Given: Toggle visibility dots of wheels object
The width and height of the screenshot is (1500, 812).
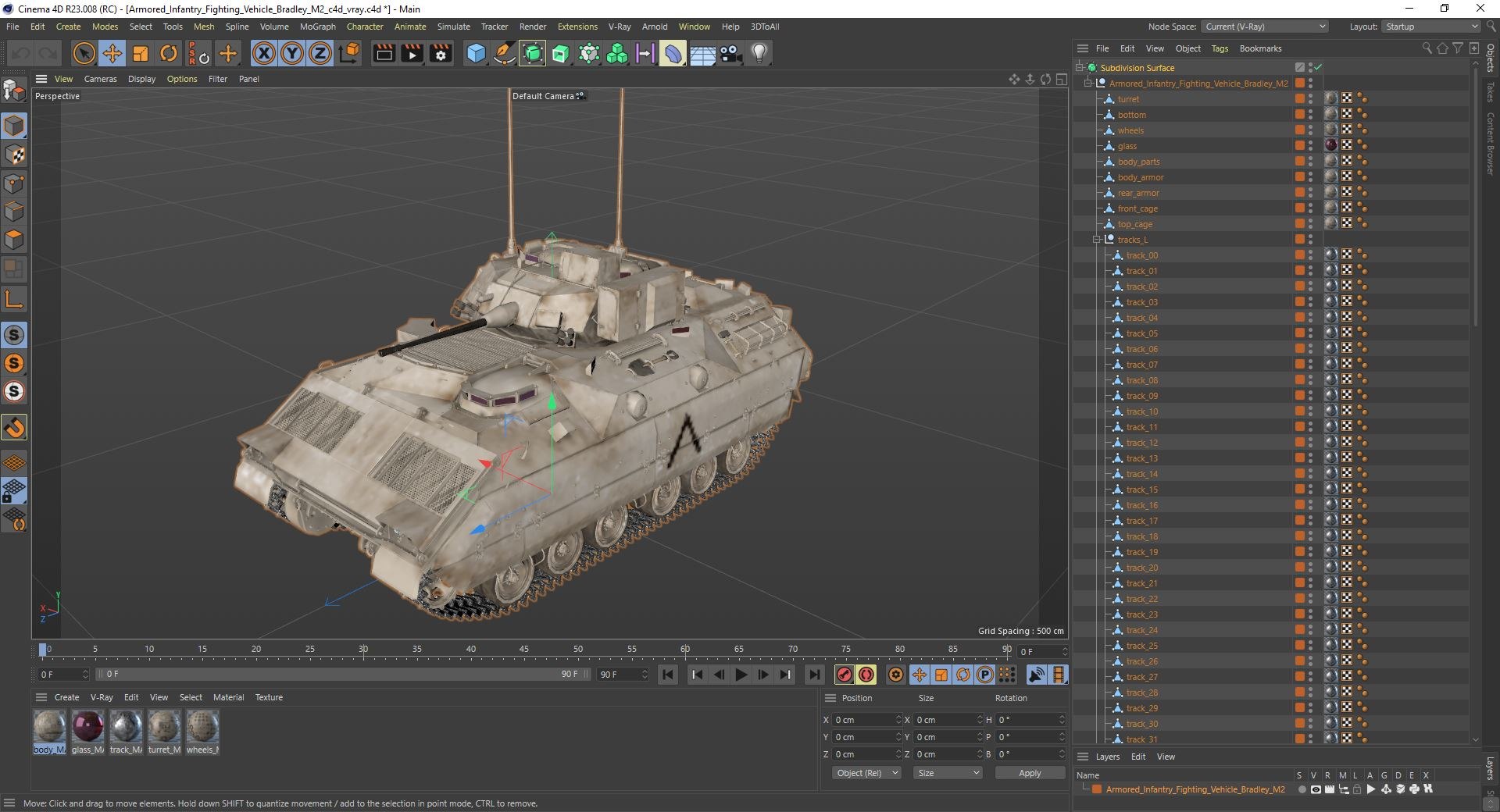Looking at the screenshot, I should [1310, 130].
